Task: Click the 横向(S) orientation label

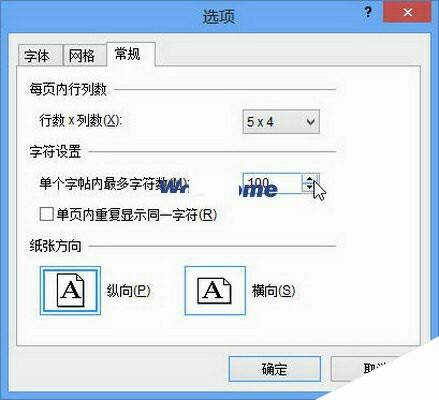Action: 273,291
